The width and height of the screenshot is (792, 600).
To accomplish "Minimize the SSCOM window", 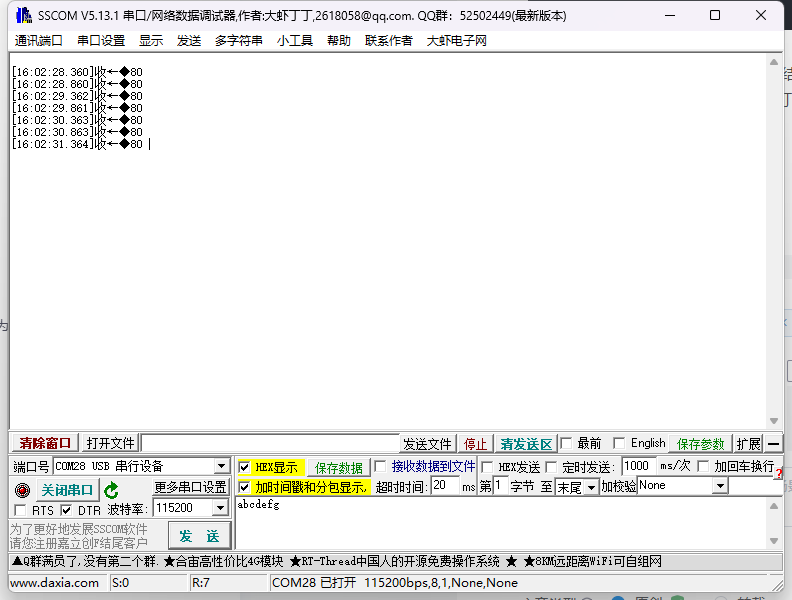I will click(x=670, y=16).
